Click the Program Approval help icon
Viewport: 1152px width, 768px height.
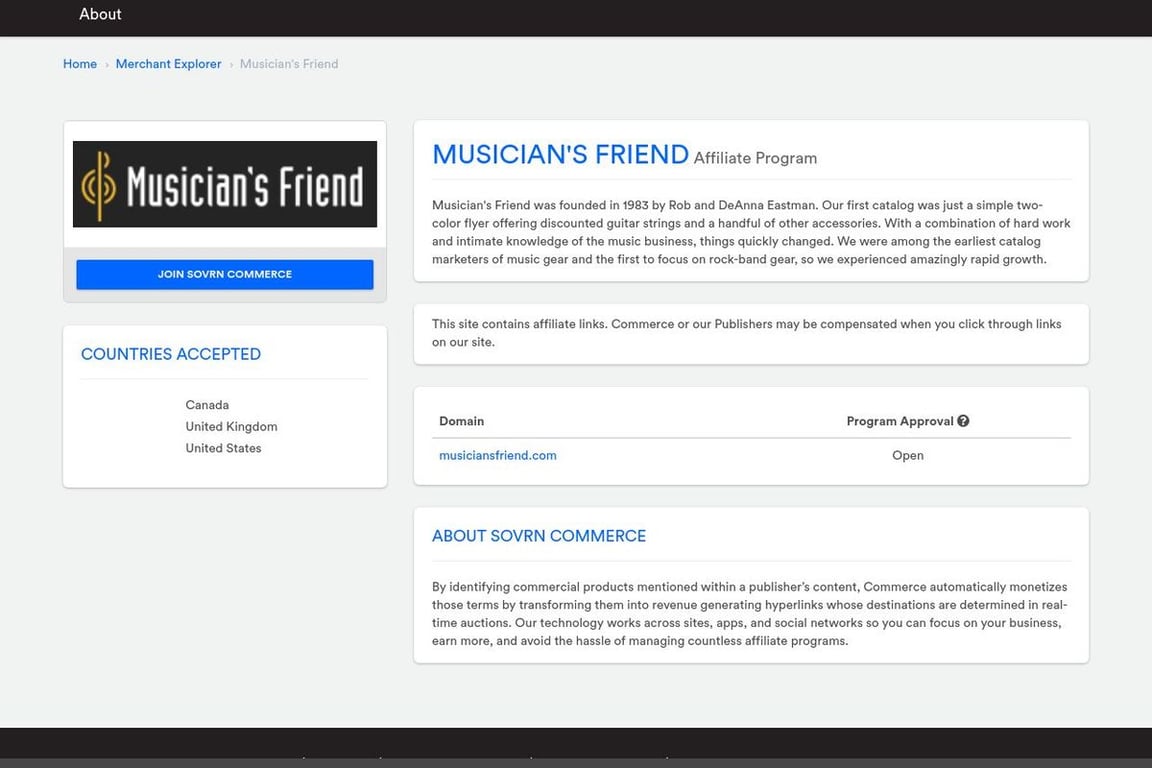[x=963, y=421]
